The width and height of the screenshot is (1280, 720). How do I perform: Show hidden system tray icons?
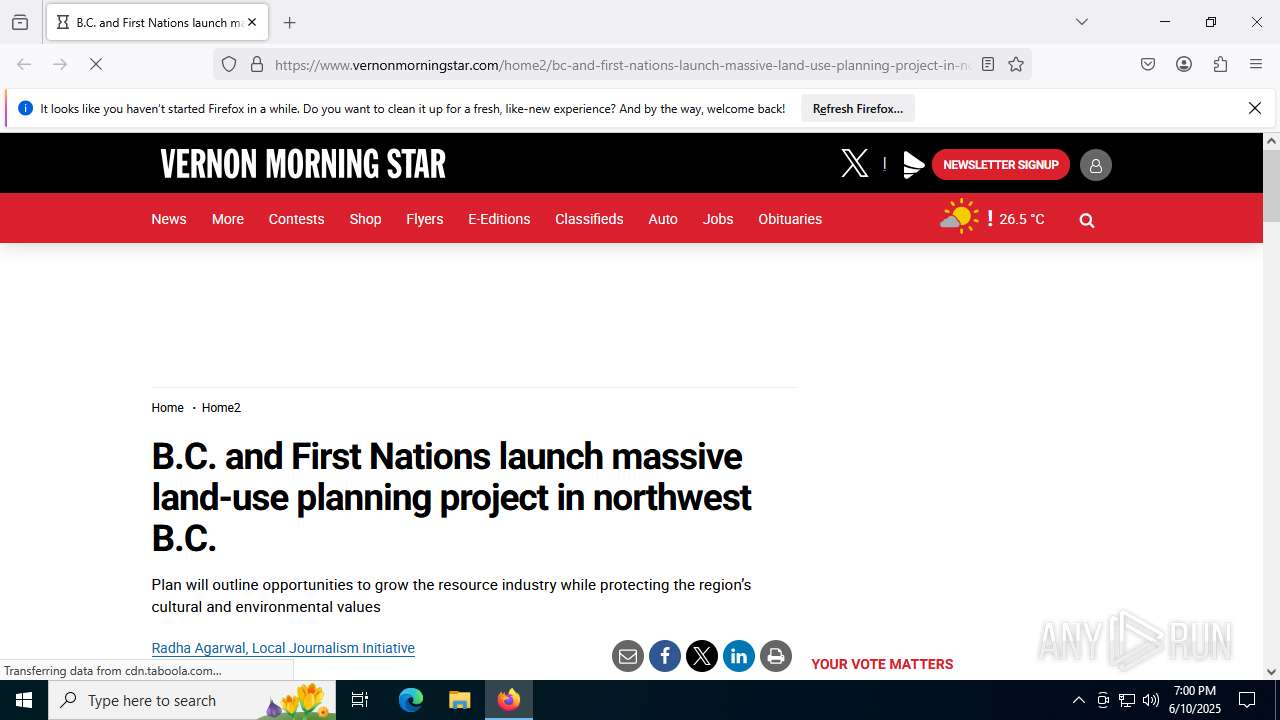point(1078,700)
